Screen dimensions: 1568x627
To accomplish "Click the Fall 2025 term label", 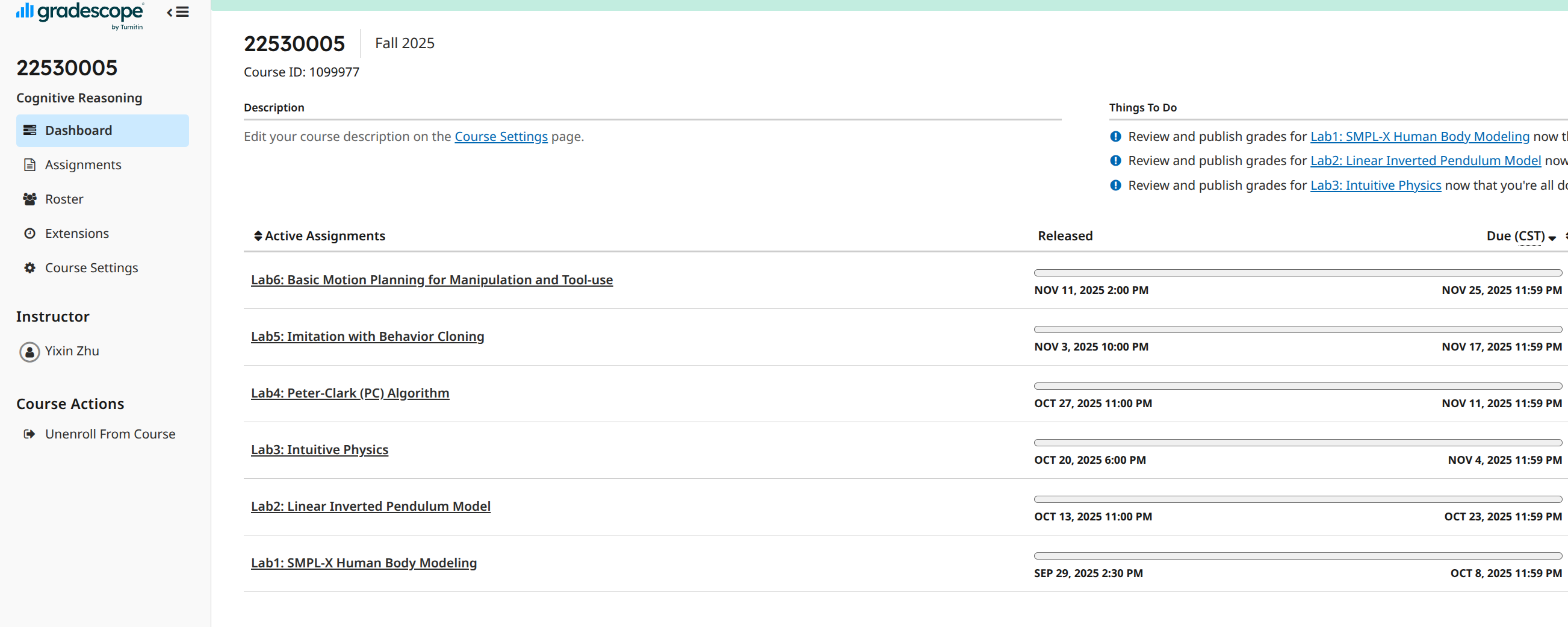I will [404, 43].
